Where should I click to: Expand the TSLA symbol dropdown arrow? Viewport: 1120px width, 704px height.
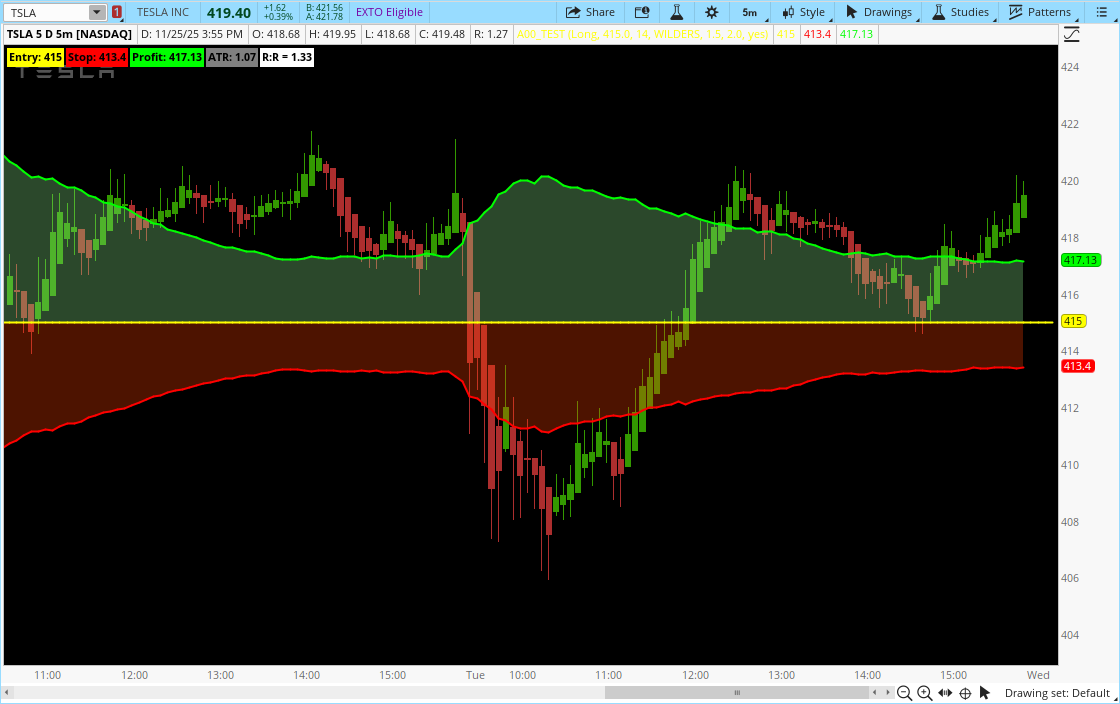96,12
